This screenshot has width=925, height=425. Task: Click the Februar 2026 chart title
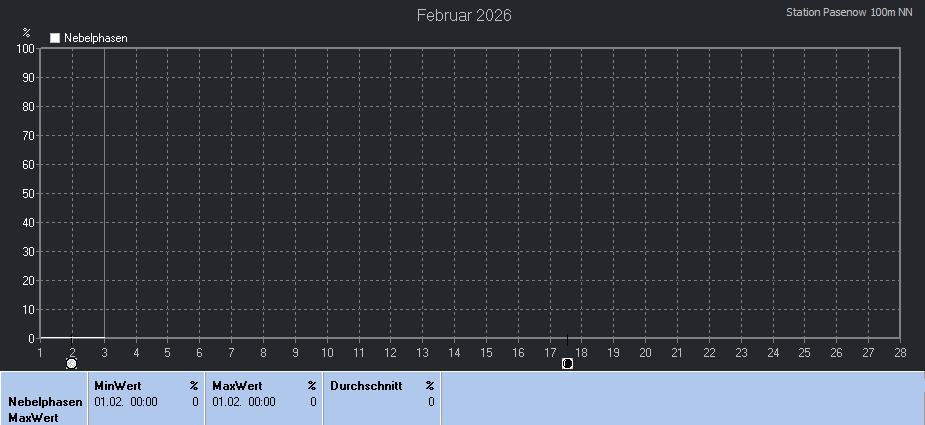464,16
